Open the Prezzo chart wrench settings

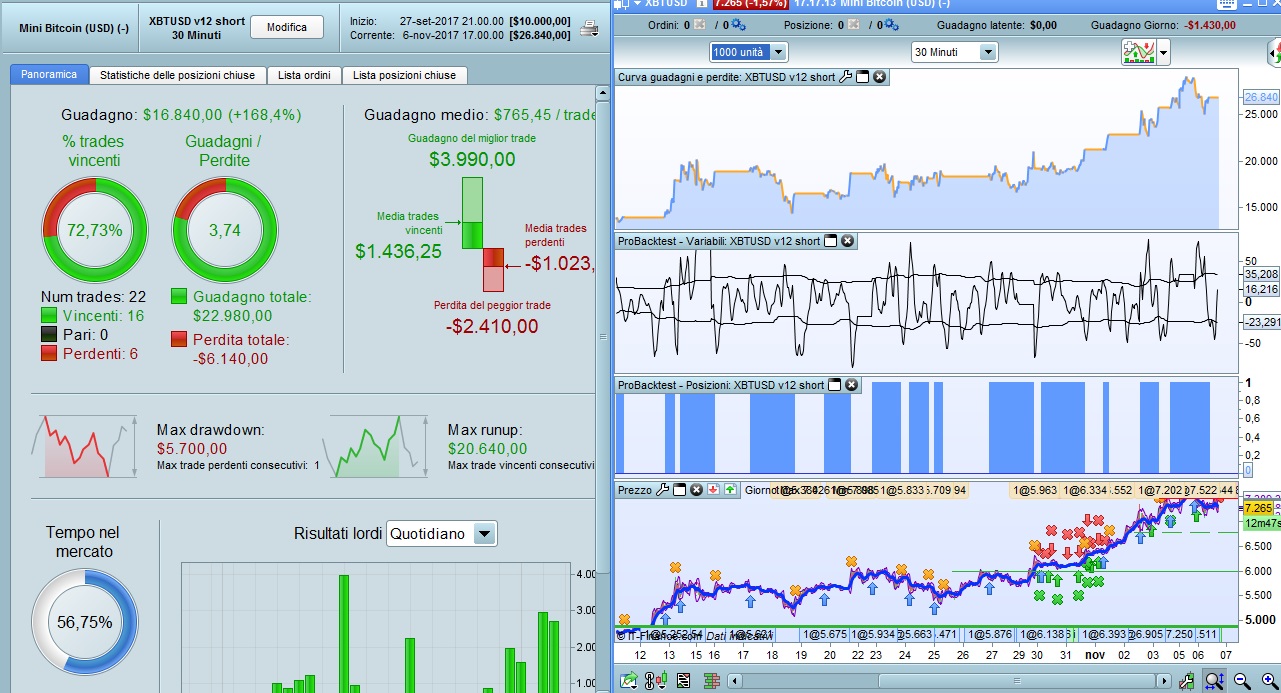click(x=662, y=490)
